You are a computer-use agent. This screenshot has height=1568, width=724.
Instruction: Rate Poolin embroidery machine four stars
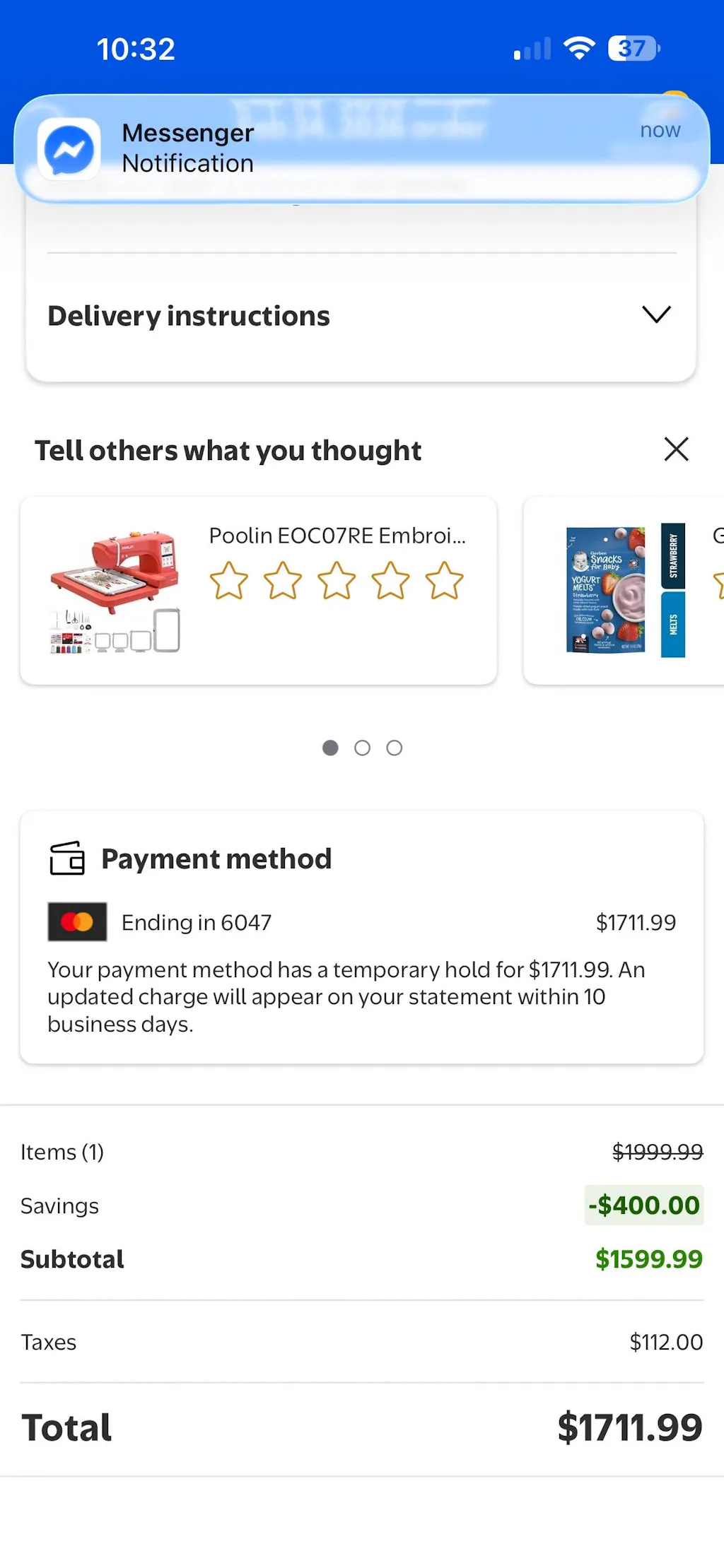coord(390,581)
